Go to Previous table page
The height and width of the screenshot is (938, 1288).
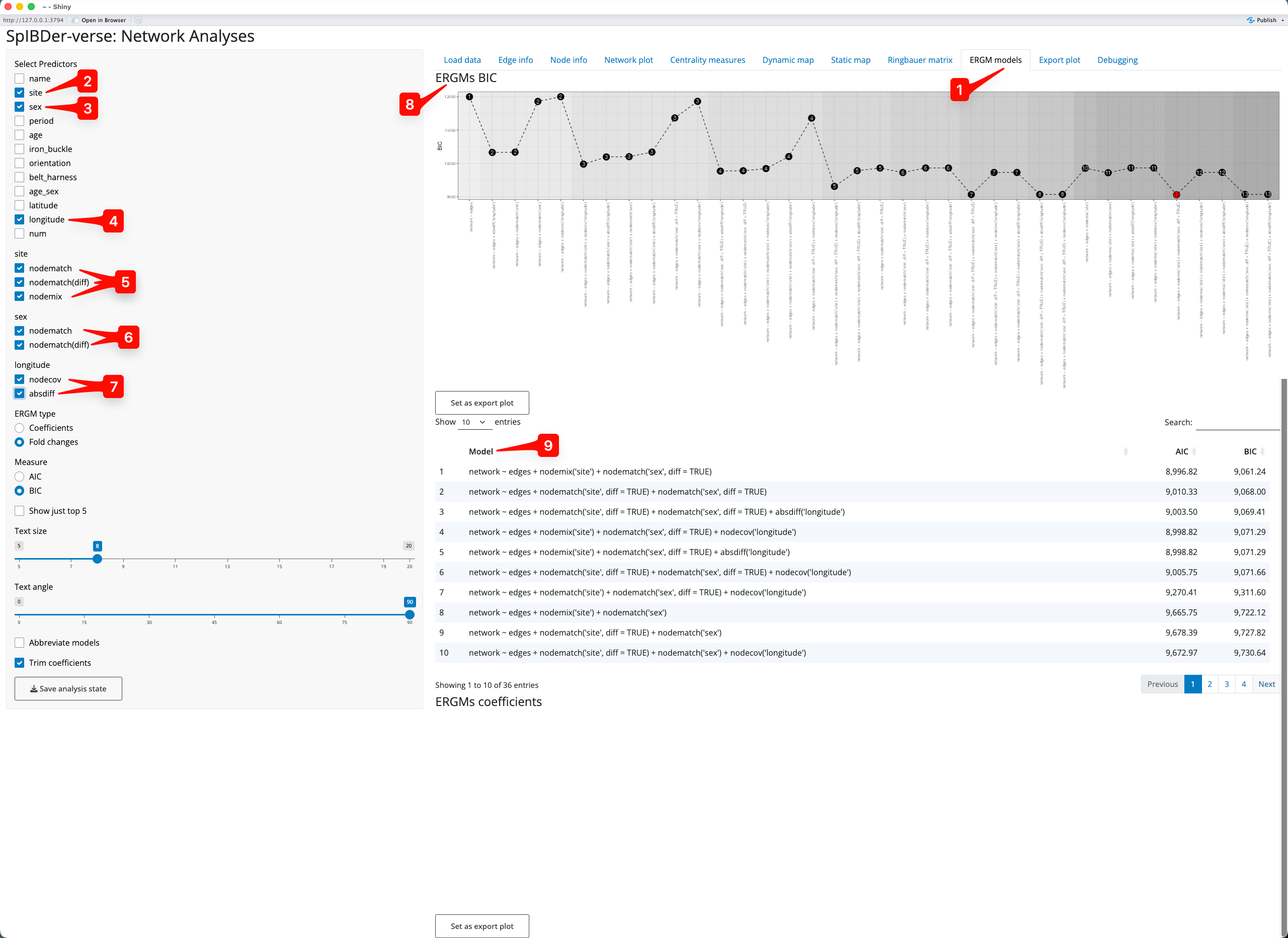pyautogui.click(x=1162, y=684)
